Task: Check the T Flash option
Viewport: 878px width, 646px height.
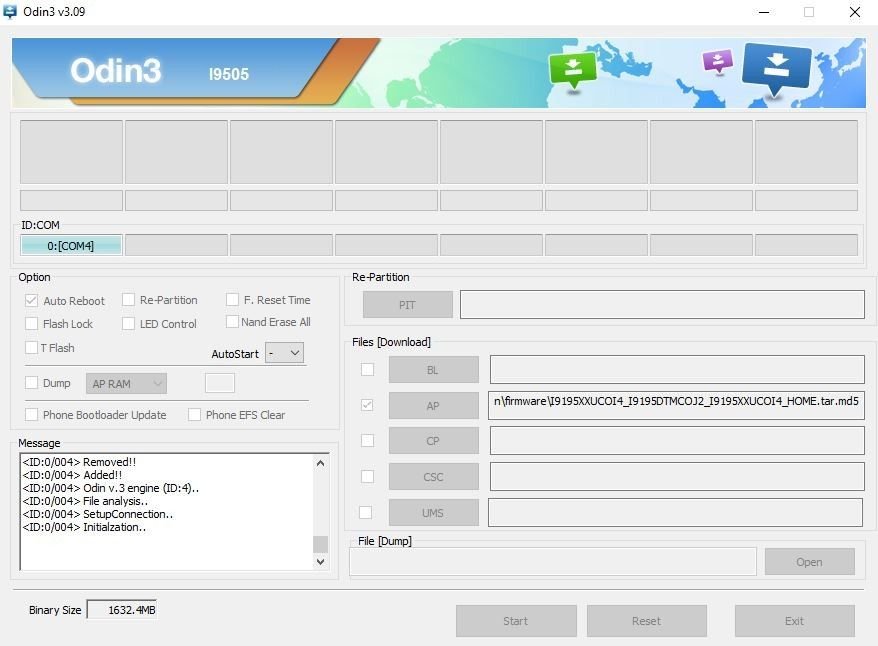Action: tap(31, 348)
